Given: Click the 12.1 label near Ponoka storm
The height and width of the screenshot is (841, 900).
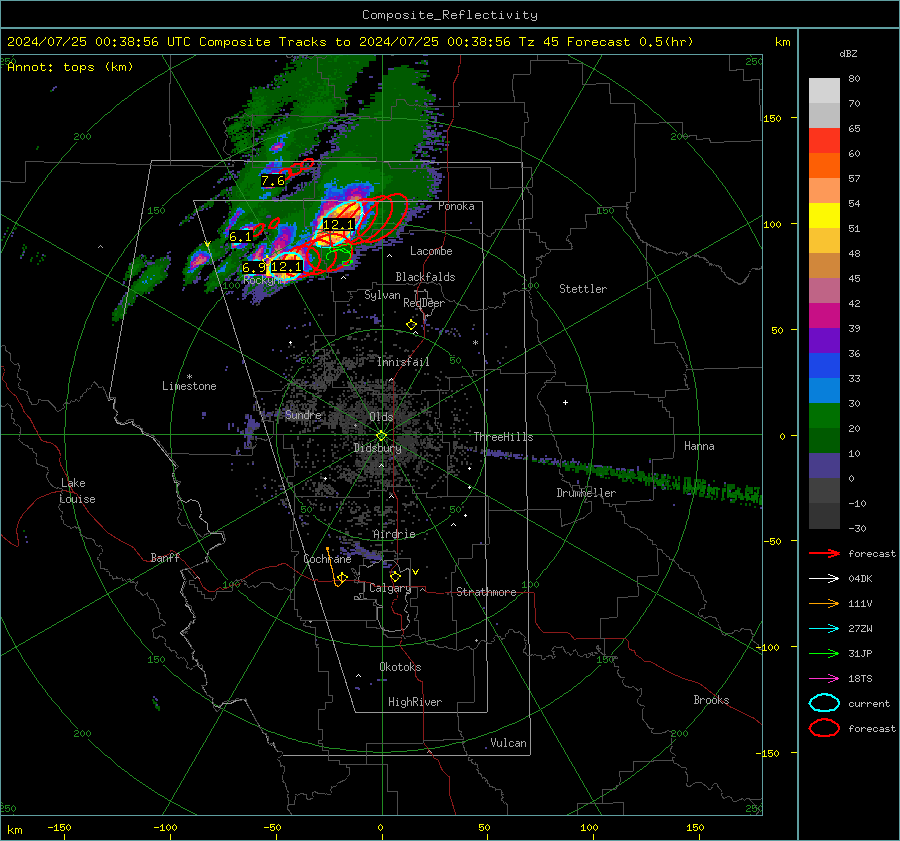Looking at the screenshot, I should pyautogui.click(x=338, y=224).
